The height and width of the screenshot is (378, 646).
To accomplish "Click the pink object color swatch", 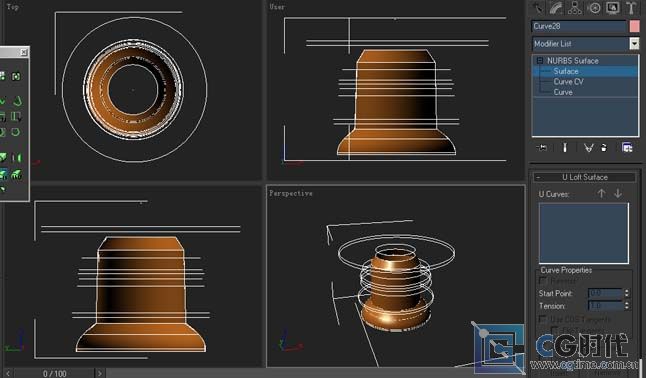I will click(634, 26).
